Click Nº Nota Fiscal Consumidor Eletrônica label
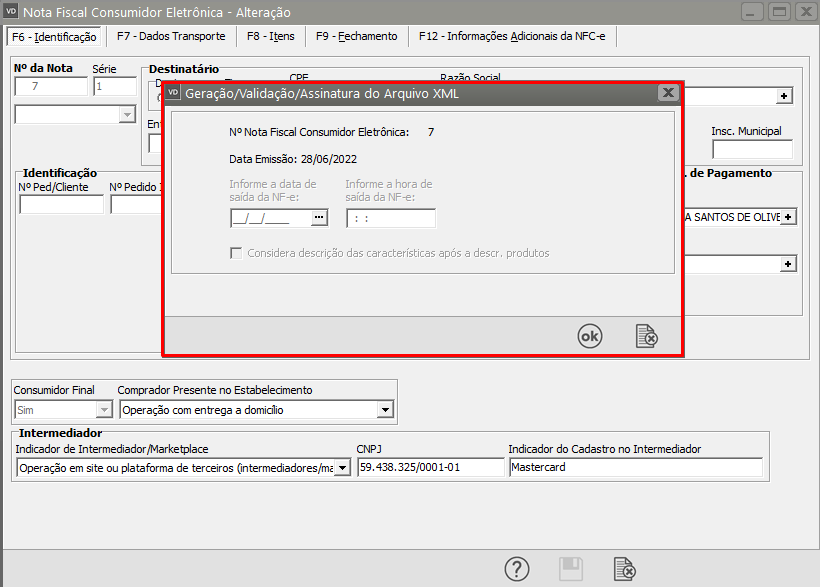 (x=319, y=132)
